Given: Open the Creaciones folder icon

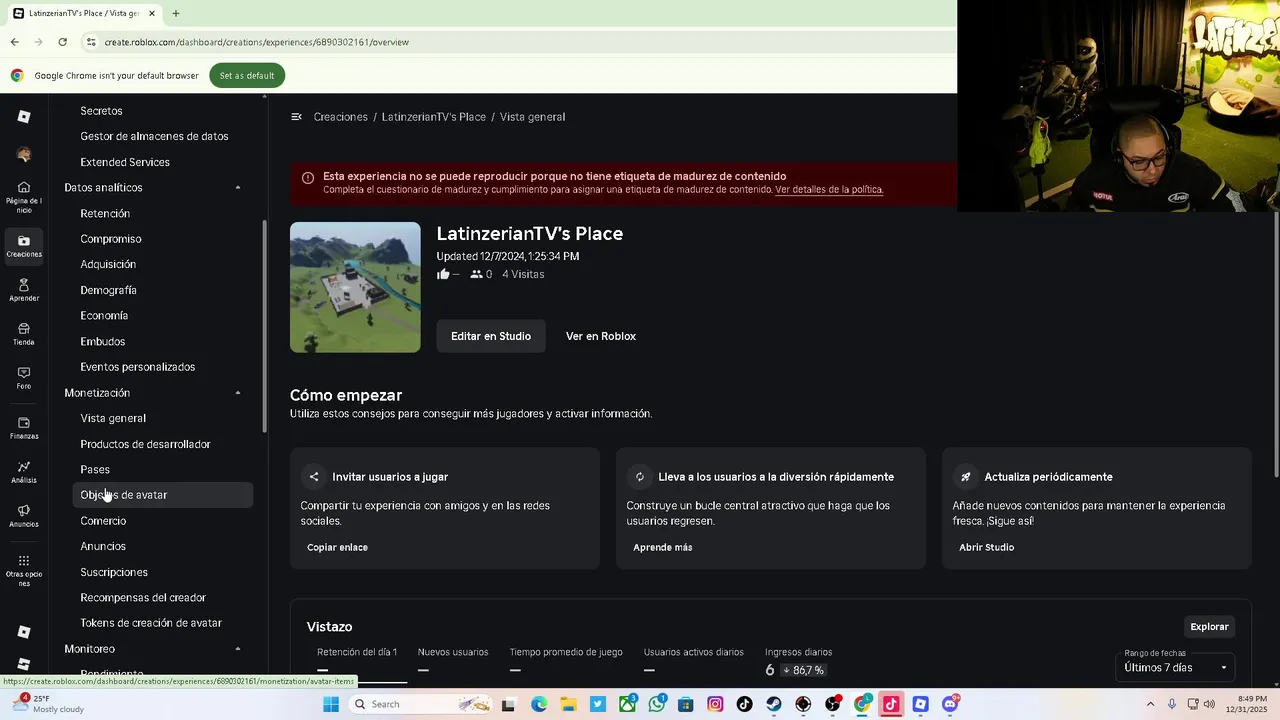Looking at the screenshot, I should [24, 240].
